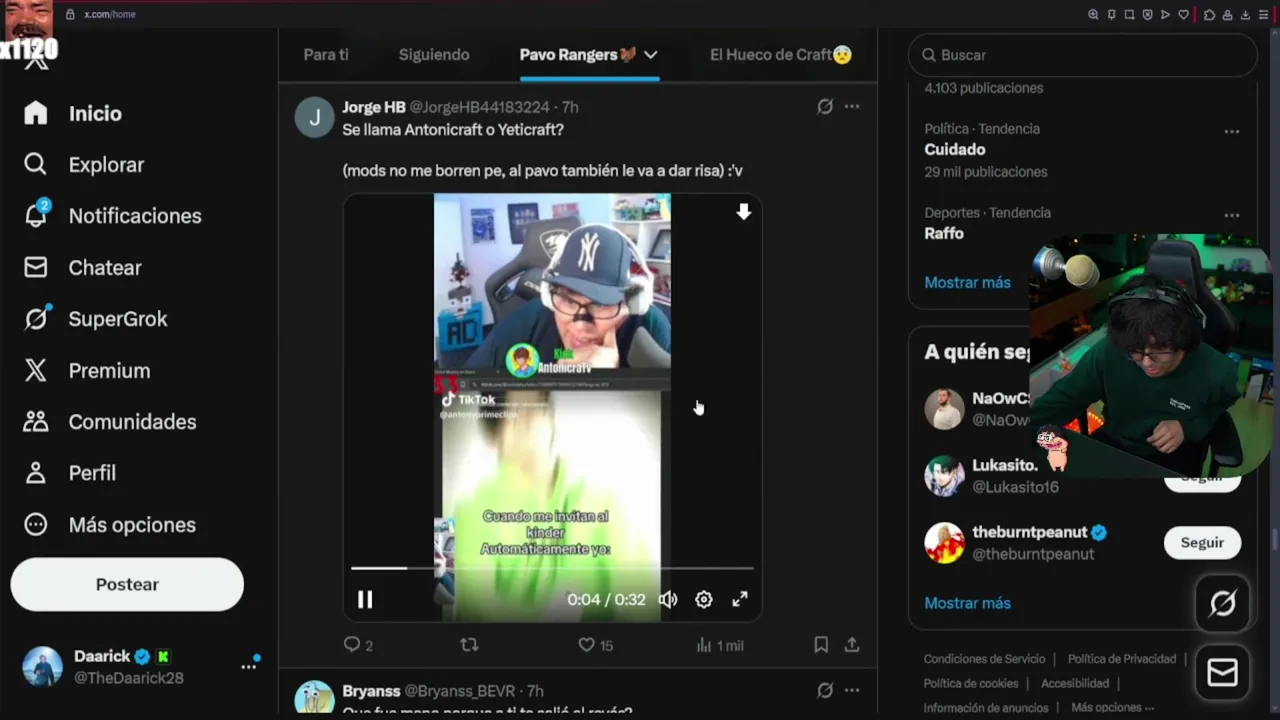Image resolution: width=1280 pixels, height=720 pixels.
Task: Open floating messages envelope button
Action: 1223,673
